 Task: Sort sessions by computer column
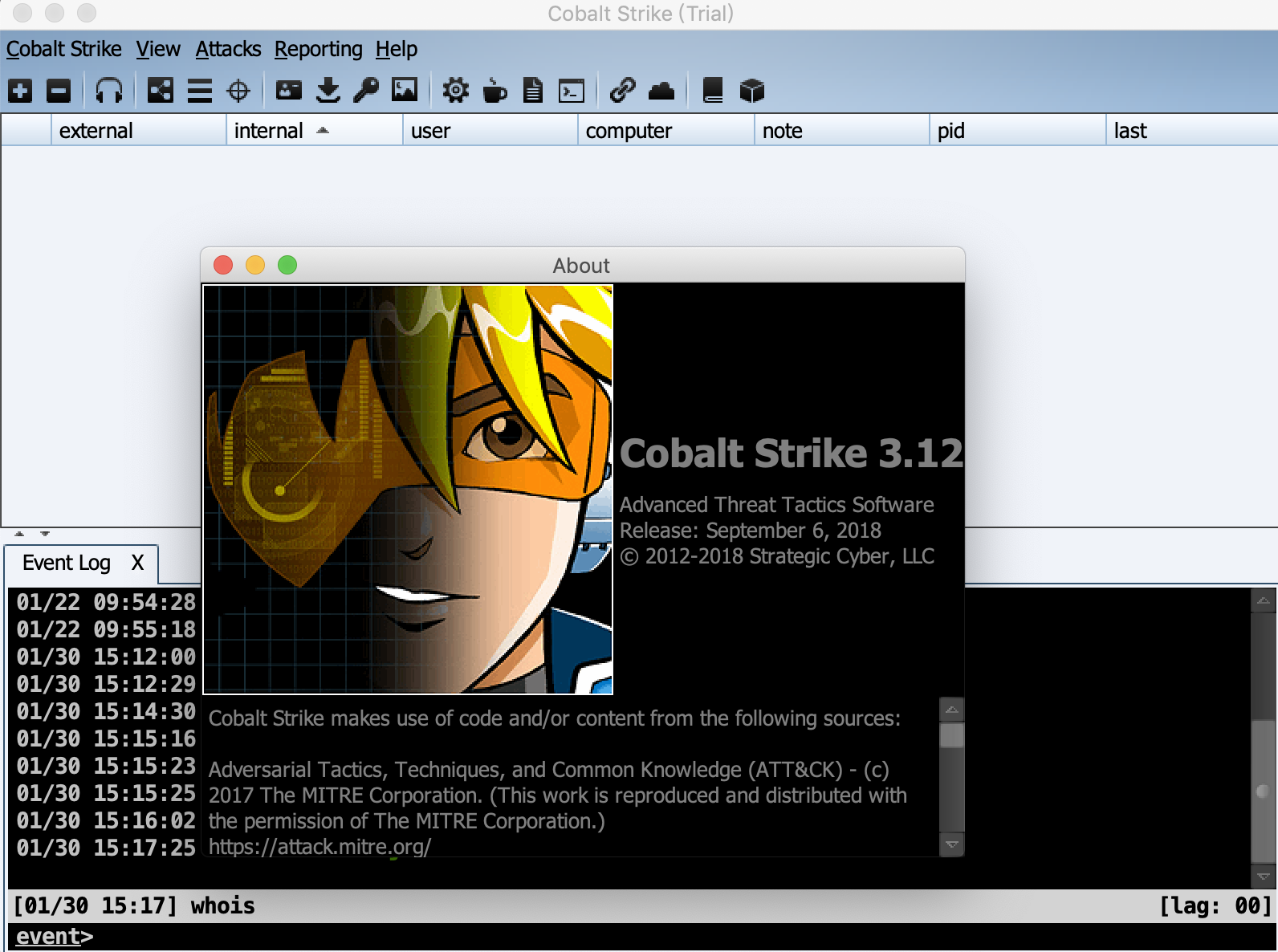pos(666,131)
